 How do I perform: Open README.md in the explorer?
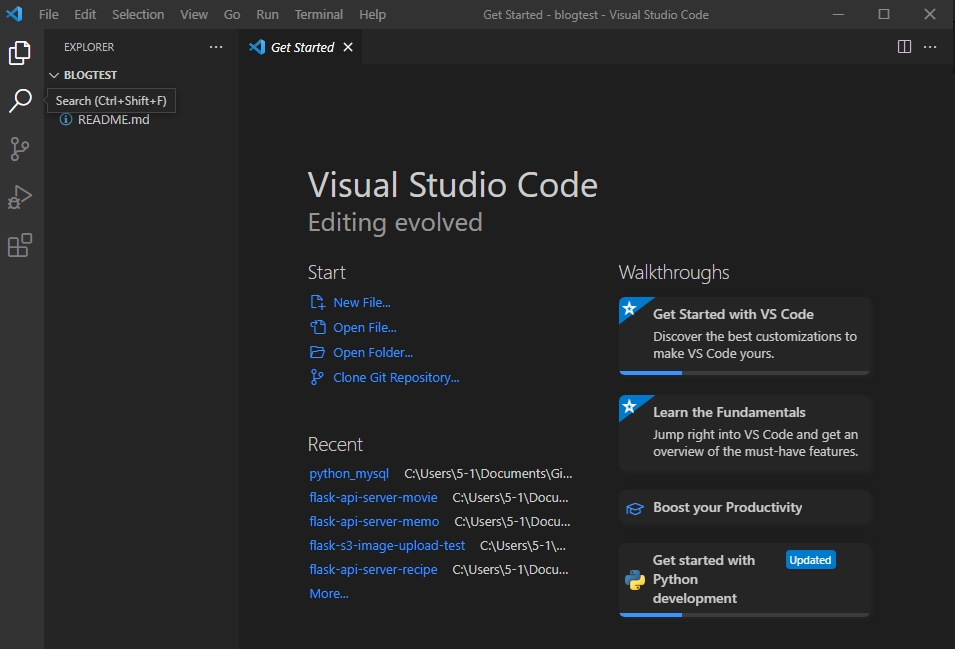point(113,119)
